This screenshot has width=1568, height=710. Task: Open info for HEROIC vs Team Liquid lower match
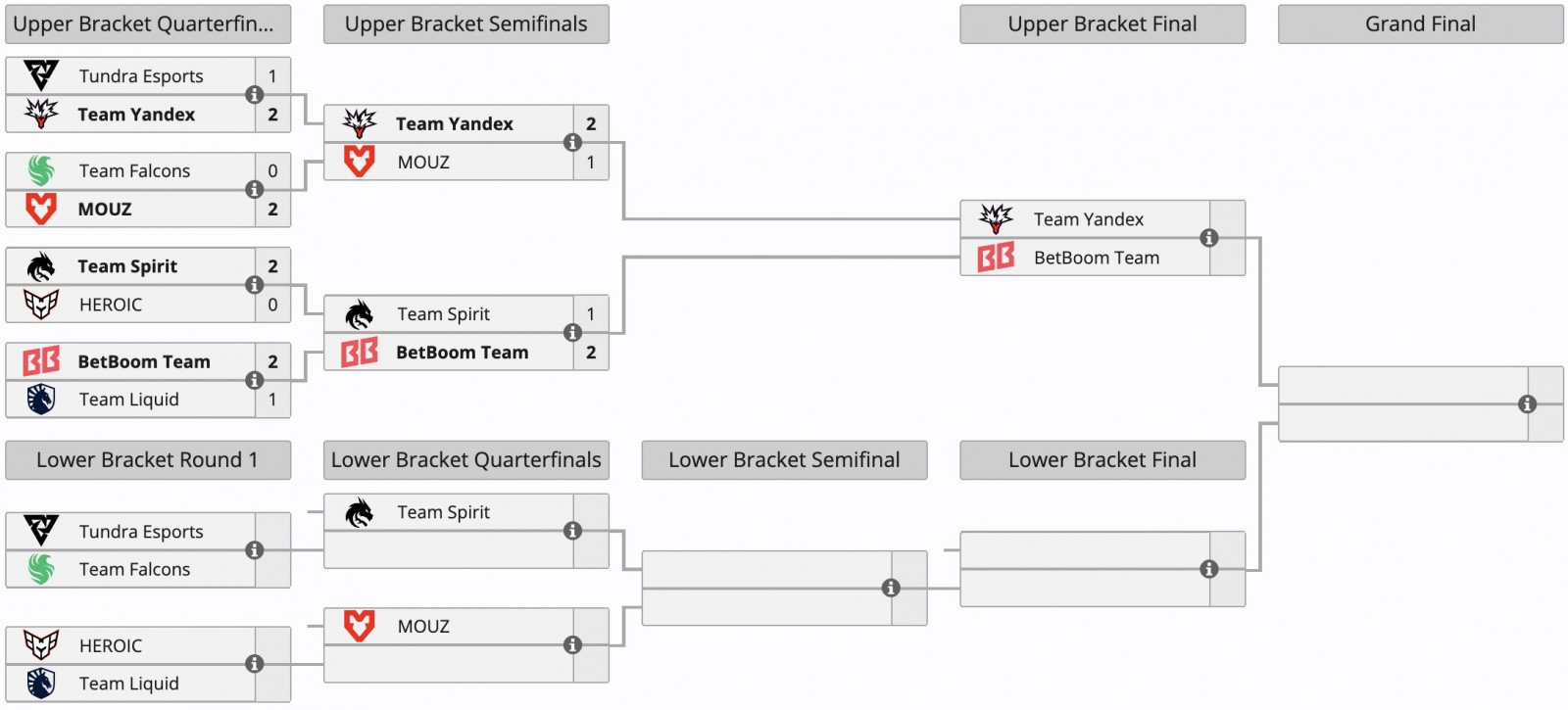254,664
